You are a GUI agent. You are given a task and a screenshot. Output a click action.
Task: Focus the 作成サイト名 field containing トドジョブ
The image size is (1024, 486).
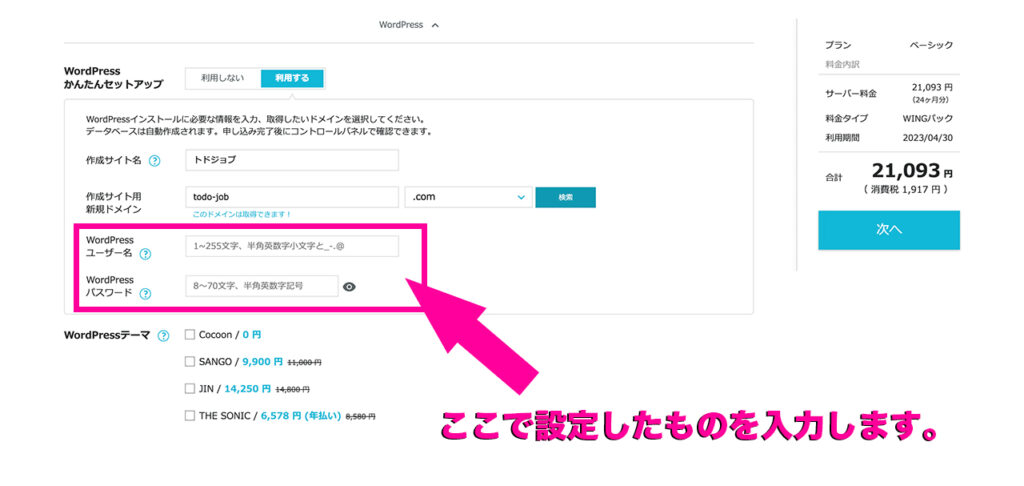pyautogui.click(x=292, y=160)
